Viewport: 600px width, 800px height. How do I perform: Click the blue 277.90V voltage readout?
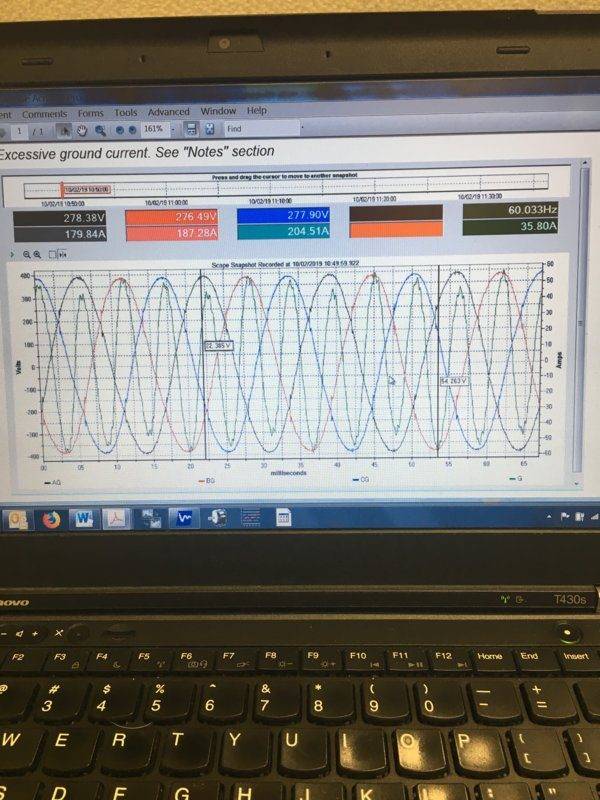(283, 215)
